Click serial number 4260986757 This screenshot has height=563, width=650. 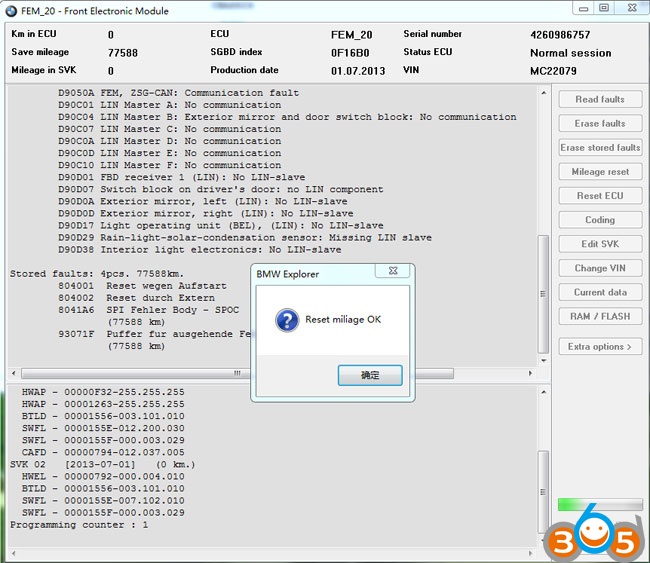coord(560,35)
